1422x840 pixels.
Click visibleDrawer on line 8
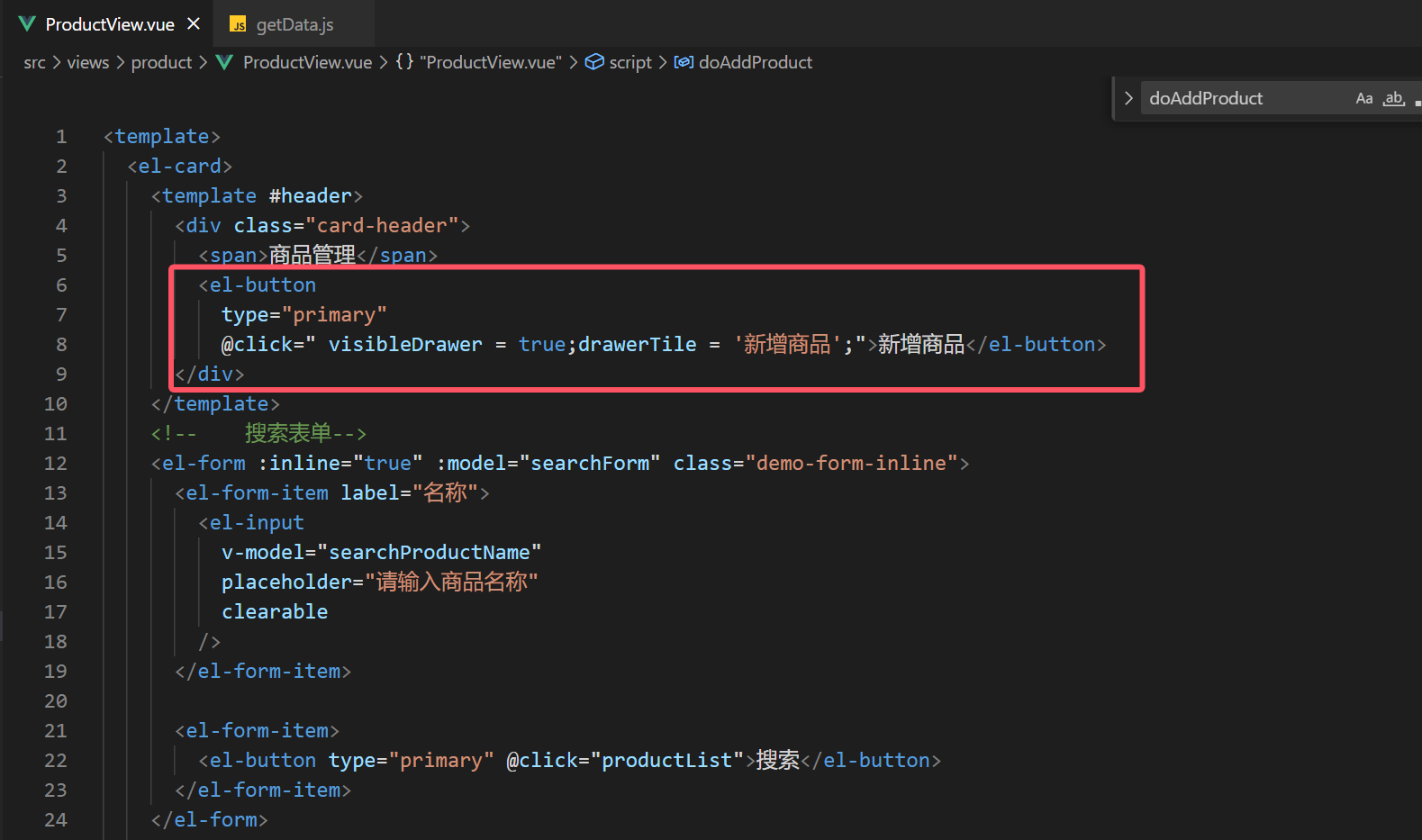pos(405,345)
